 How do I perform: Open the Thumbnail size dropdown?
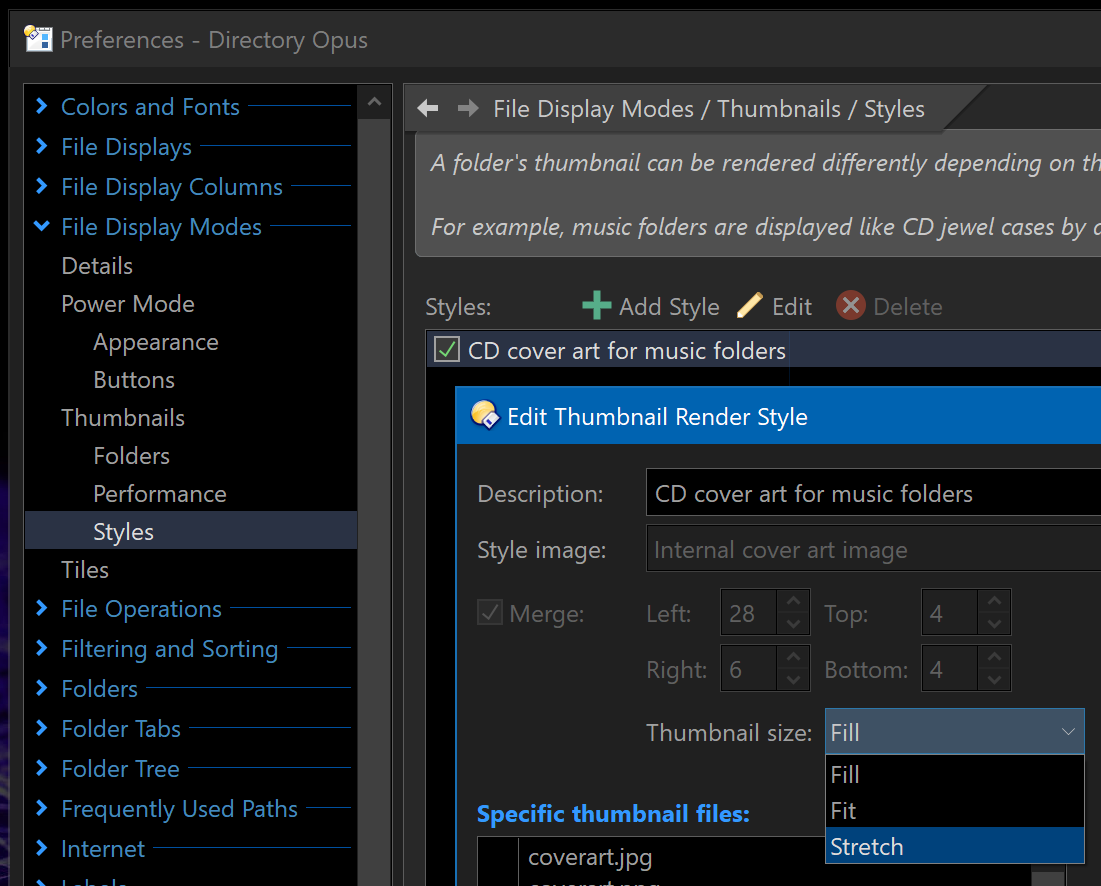click(x=954, y=732)
